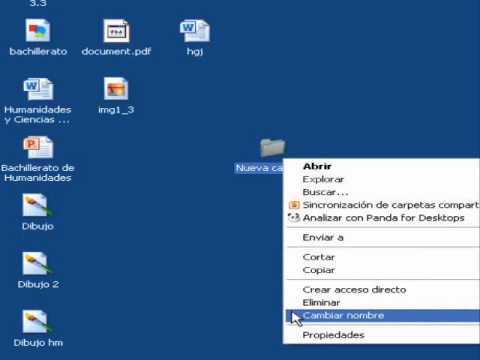This screenshot has width=480, height=360.
Task: Select the document.pdf file icon
Action: point(116,31)
